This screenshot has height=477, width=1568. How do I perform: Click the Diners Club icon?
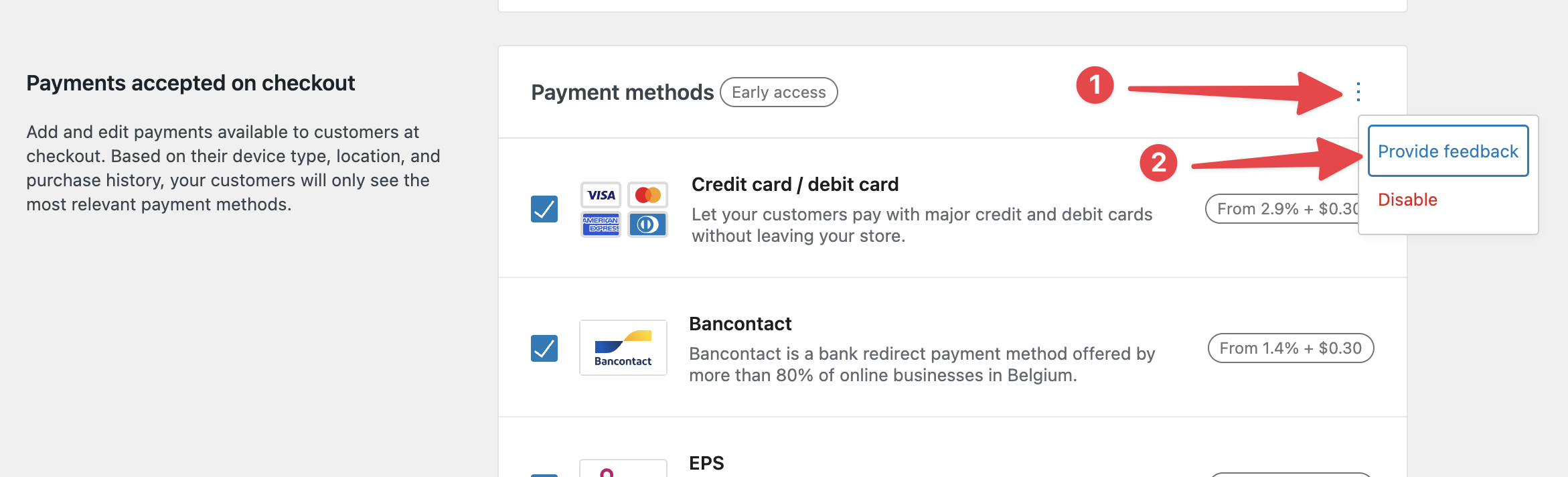coord(647,224)
